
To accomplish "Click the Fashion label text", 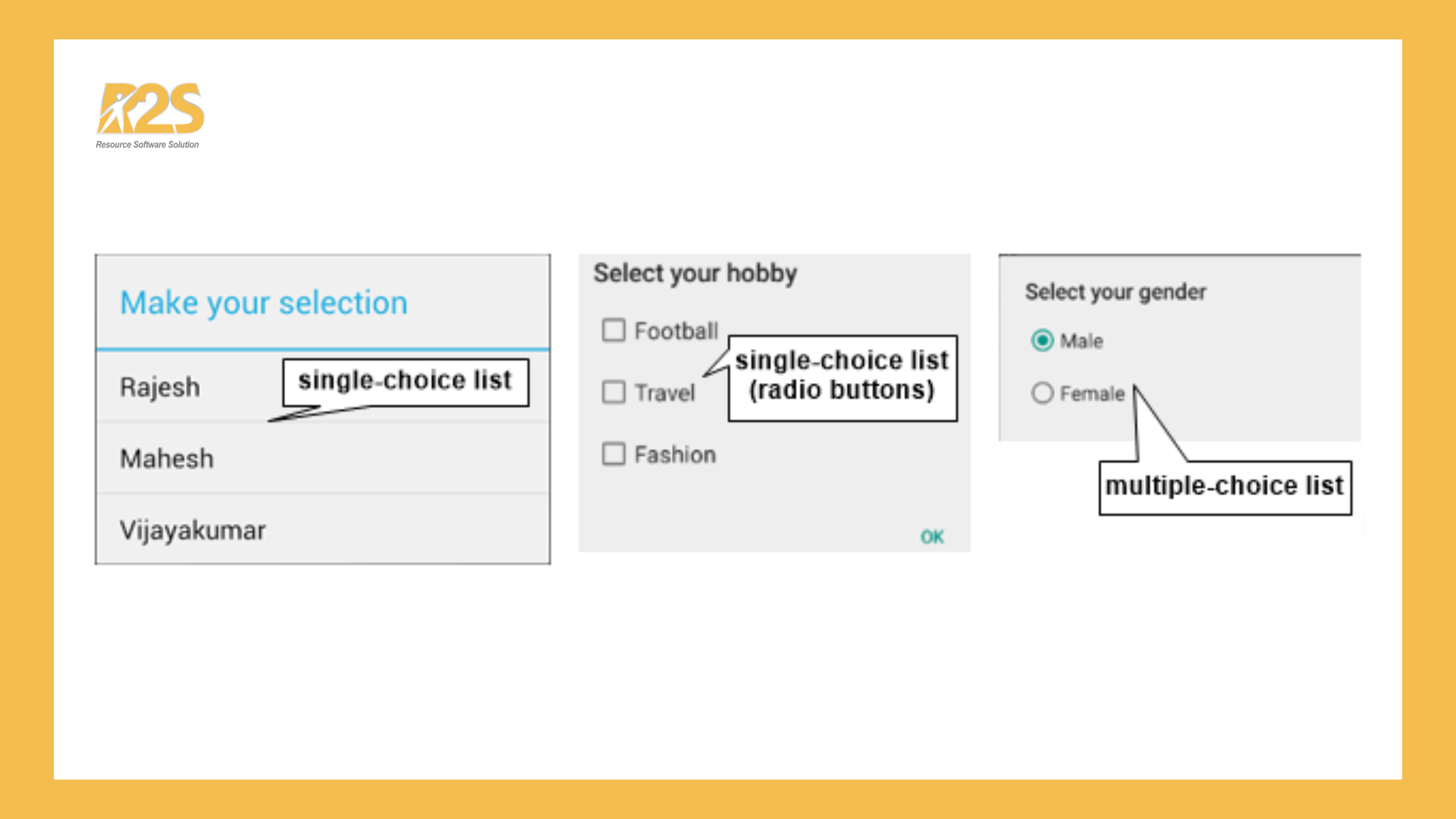I will coord(675,455).
